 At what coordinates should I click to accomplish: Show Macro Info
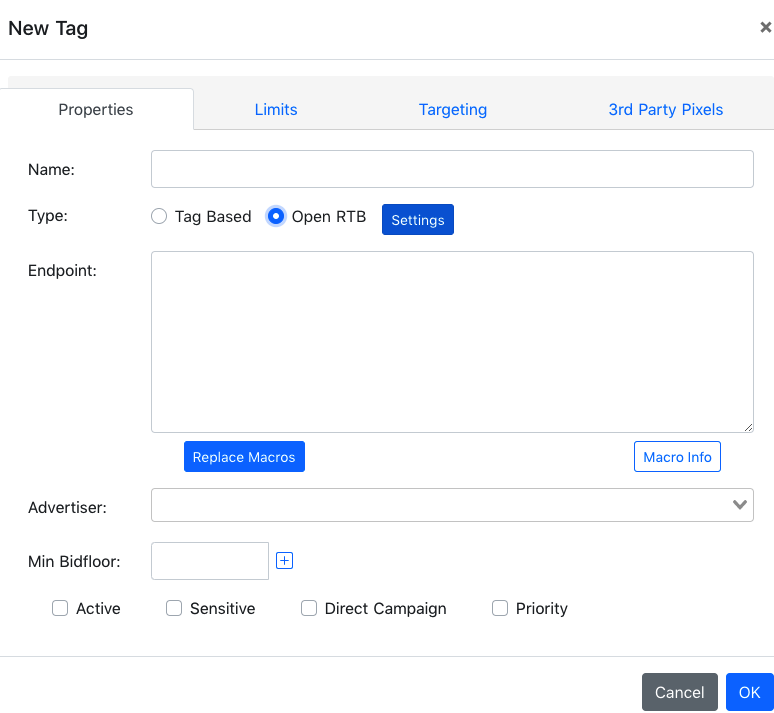pos(677,457)
